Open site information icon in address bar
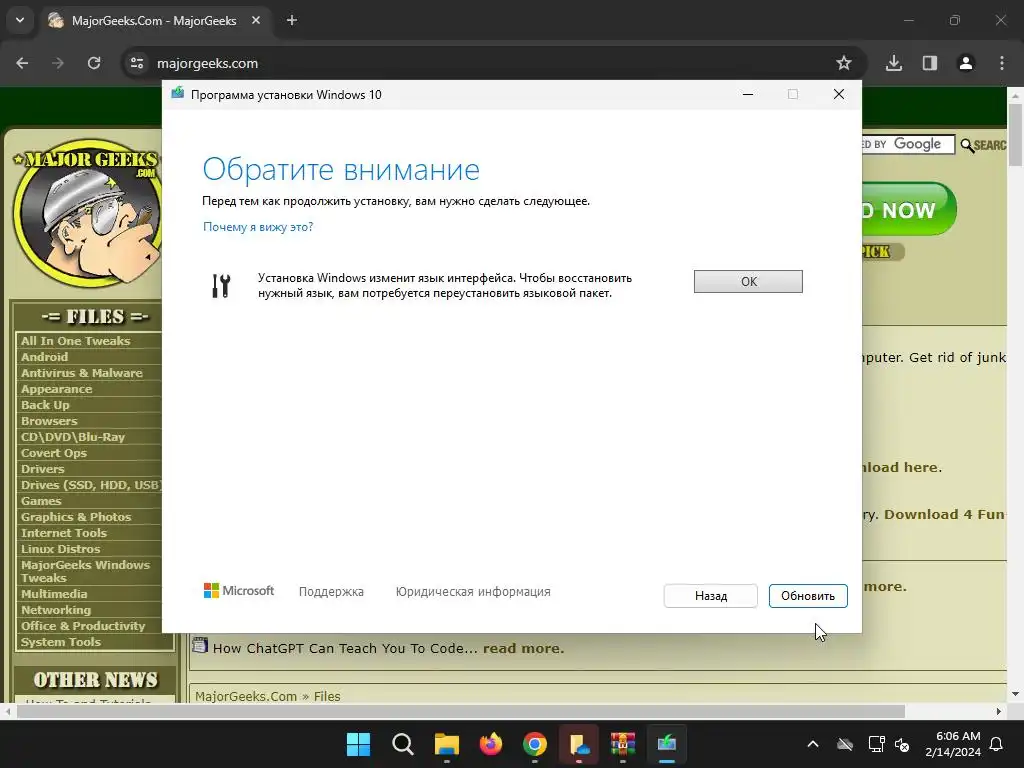The image size is (1024, 768). 137,63
